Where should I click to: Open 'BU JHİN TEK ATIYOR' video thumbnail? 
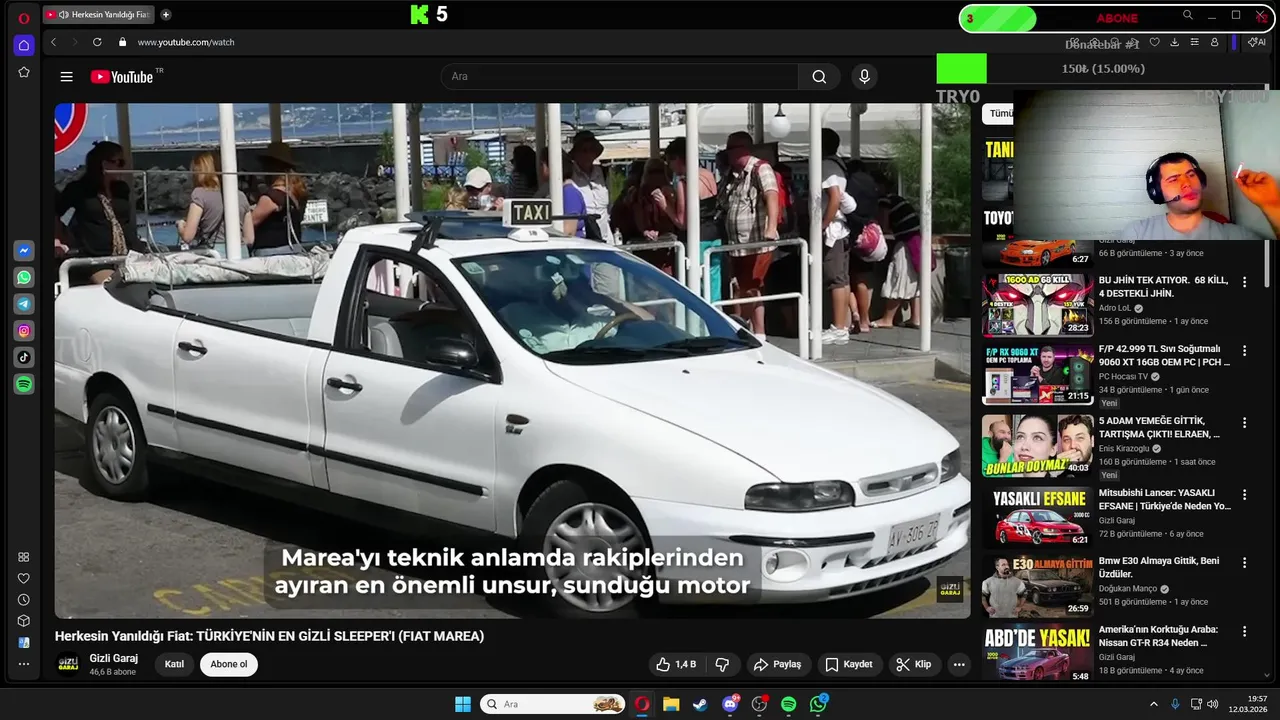tap(1037, 305)
